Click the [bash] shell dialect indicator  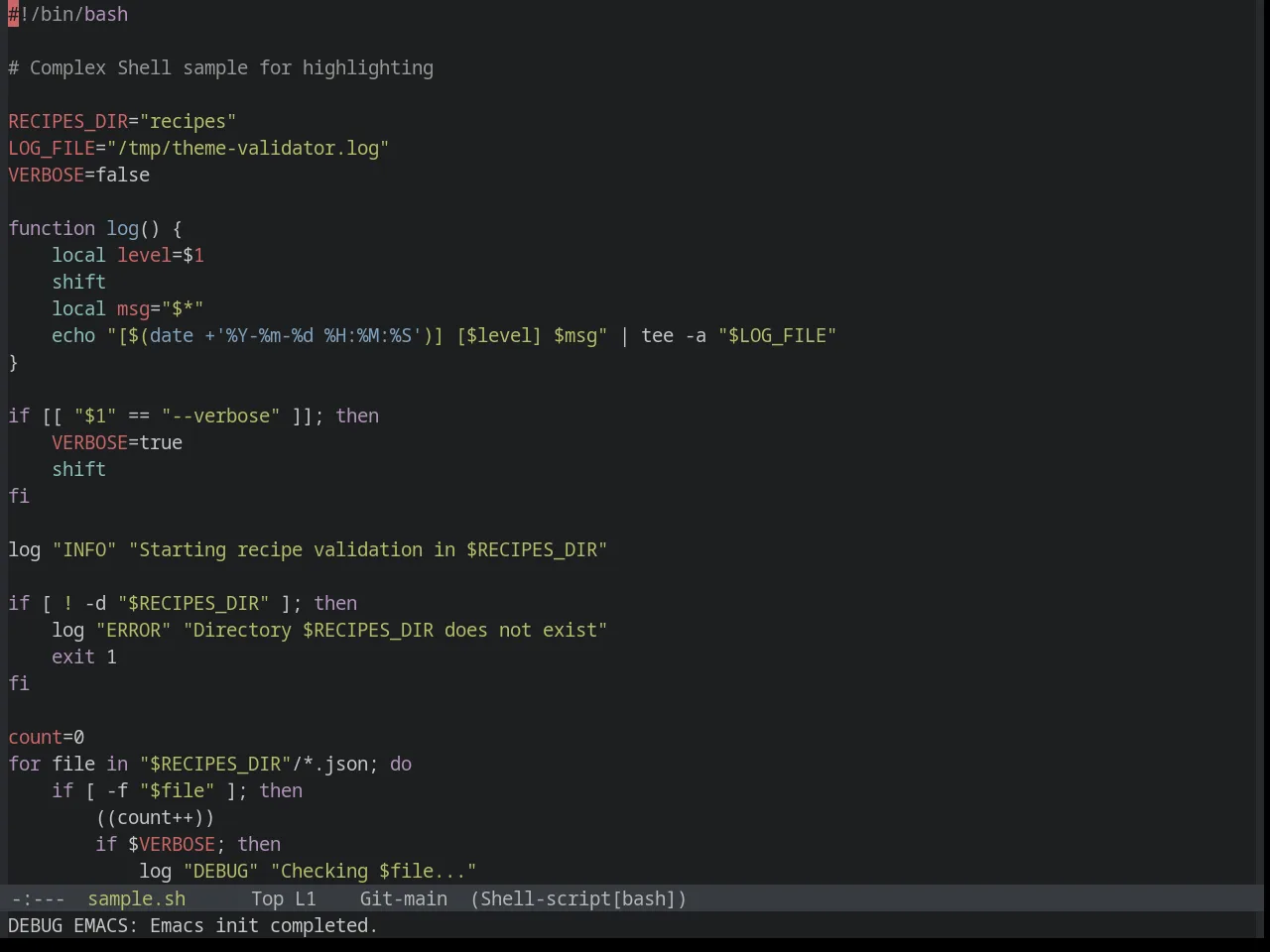tap(645, 898)
